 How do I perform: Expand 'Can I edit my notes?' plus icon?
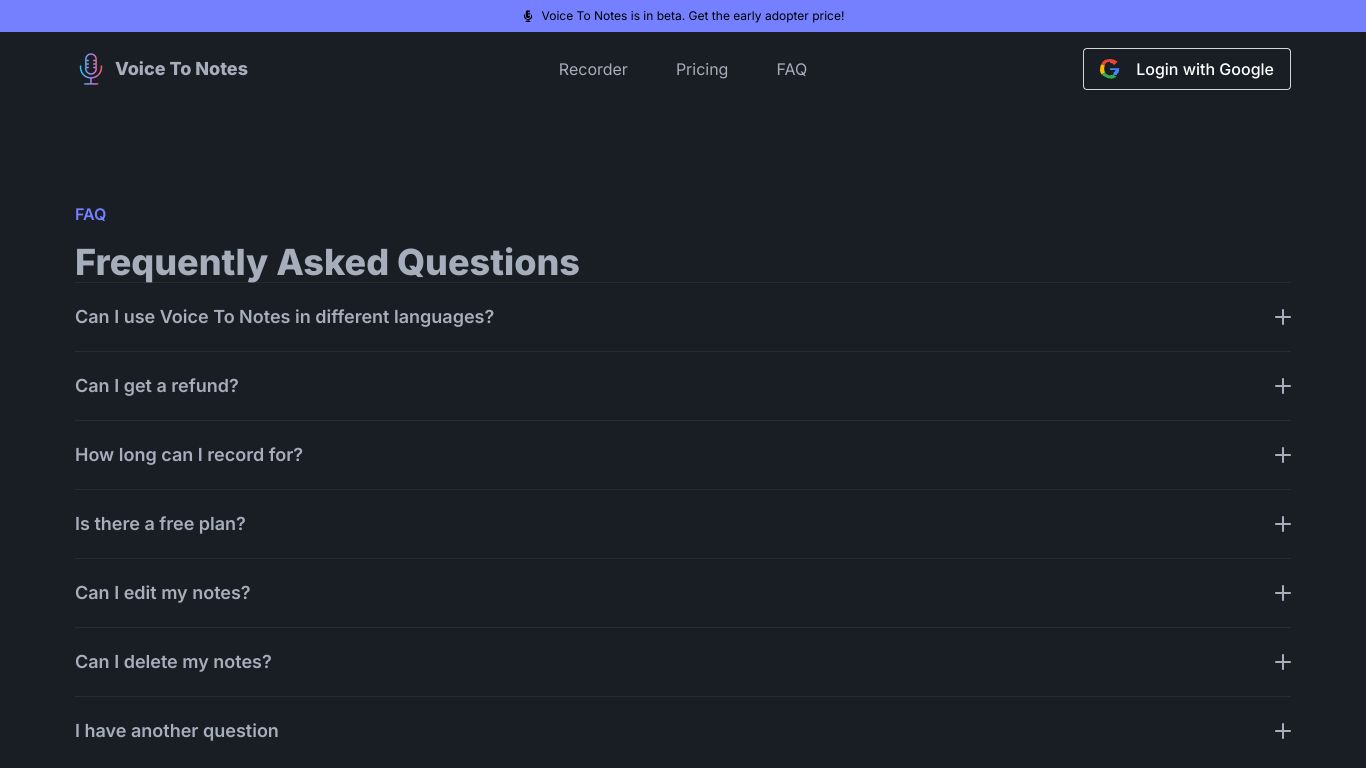coord(1283,593)
